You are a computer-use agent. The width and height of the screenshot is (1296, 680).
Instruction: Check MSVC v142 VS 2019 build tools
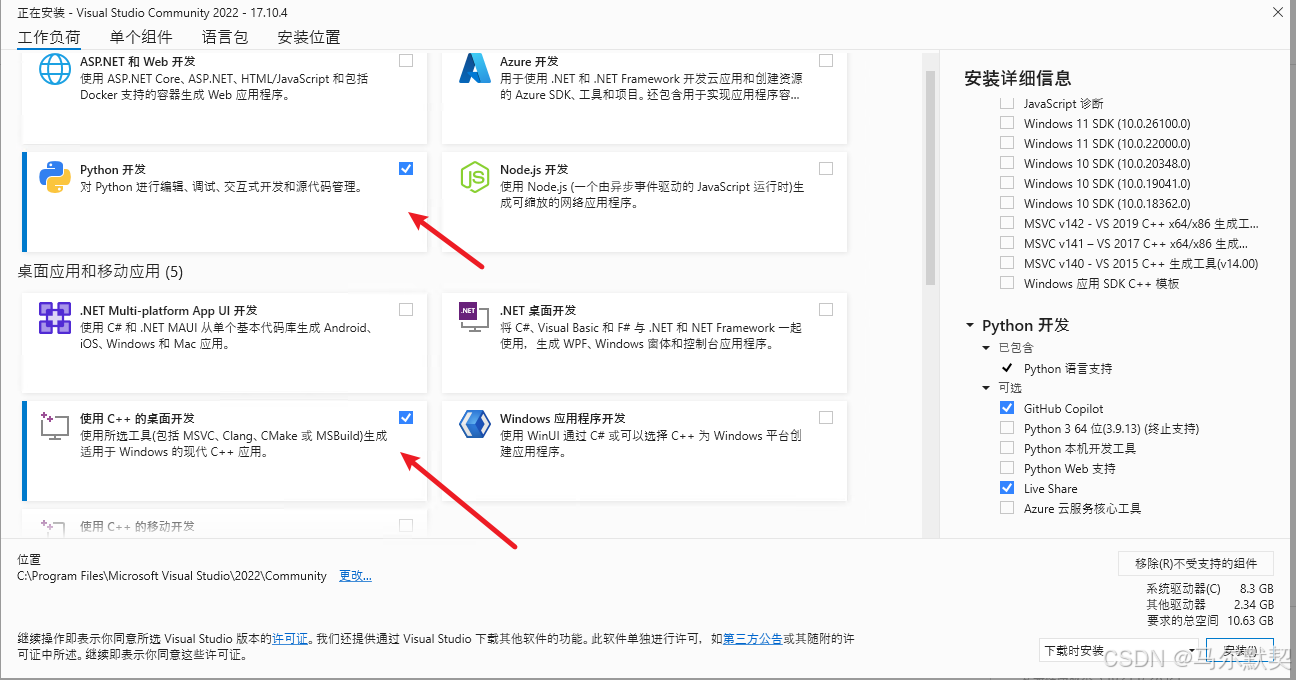click(1007, 223)
